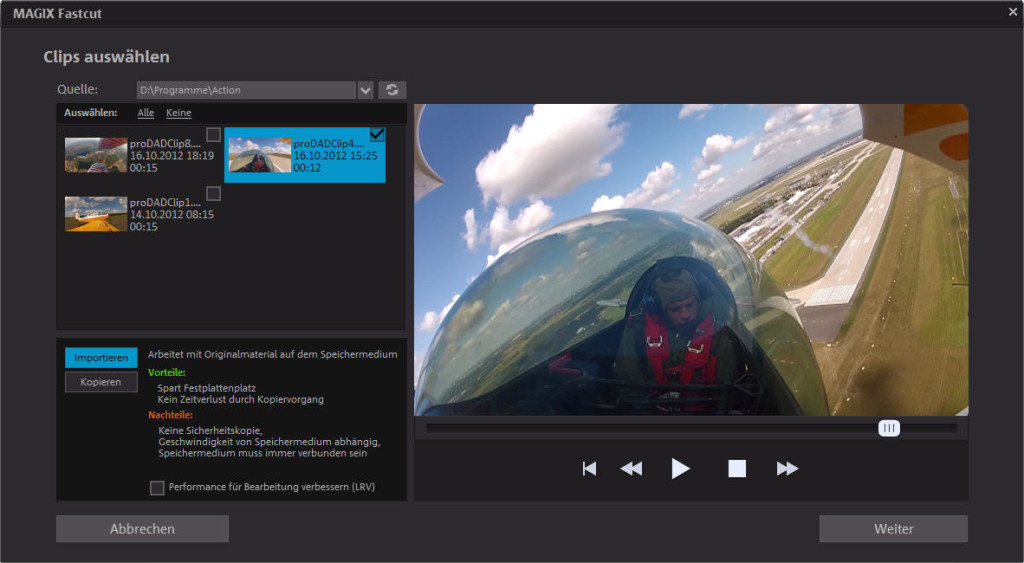Viewport: 1024px width, 563px height.
Task: Choose the Importieren mode button
Action: click(101, 358)
